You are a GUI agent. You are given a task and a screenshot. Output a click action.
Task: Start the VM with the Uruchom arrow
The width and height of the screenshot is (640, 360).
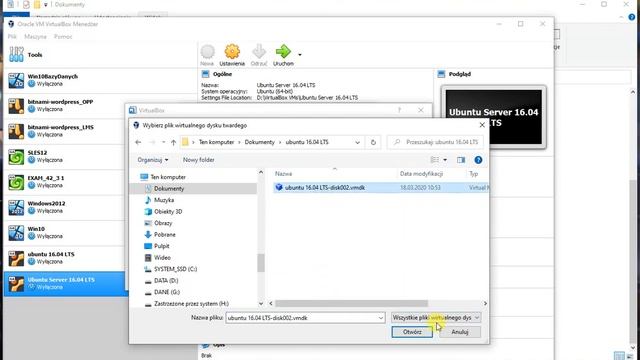(283, 55)
